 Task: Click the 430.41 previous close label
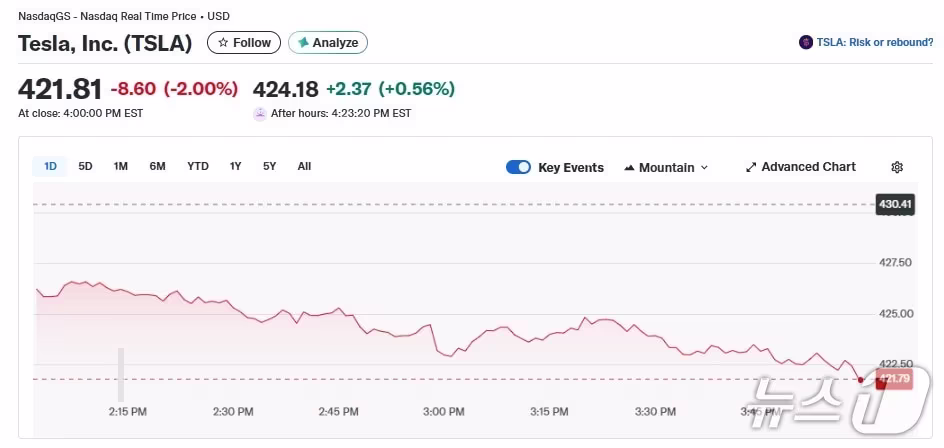[x=894, y=205]
